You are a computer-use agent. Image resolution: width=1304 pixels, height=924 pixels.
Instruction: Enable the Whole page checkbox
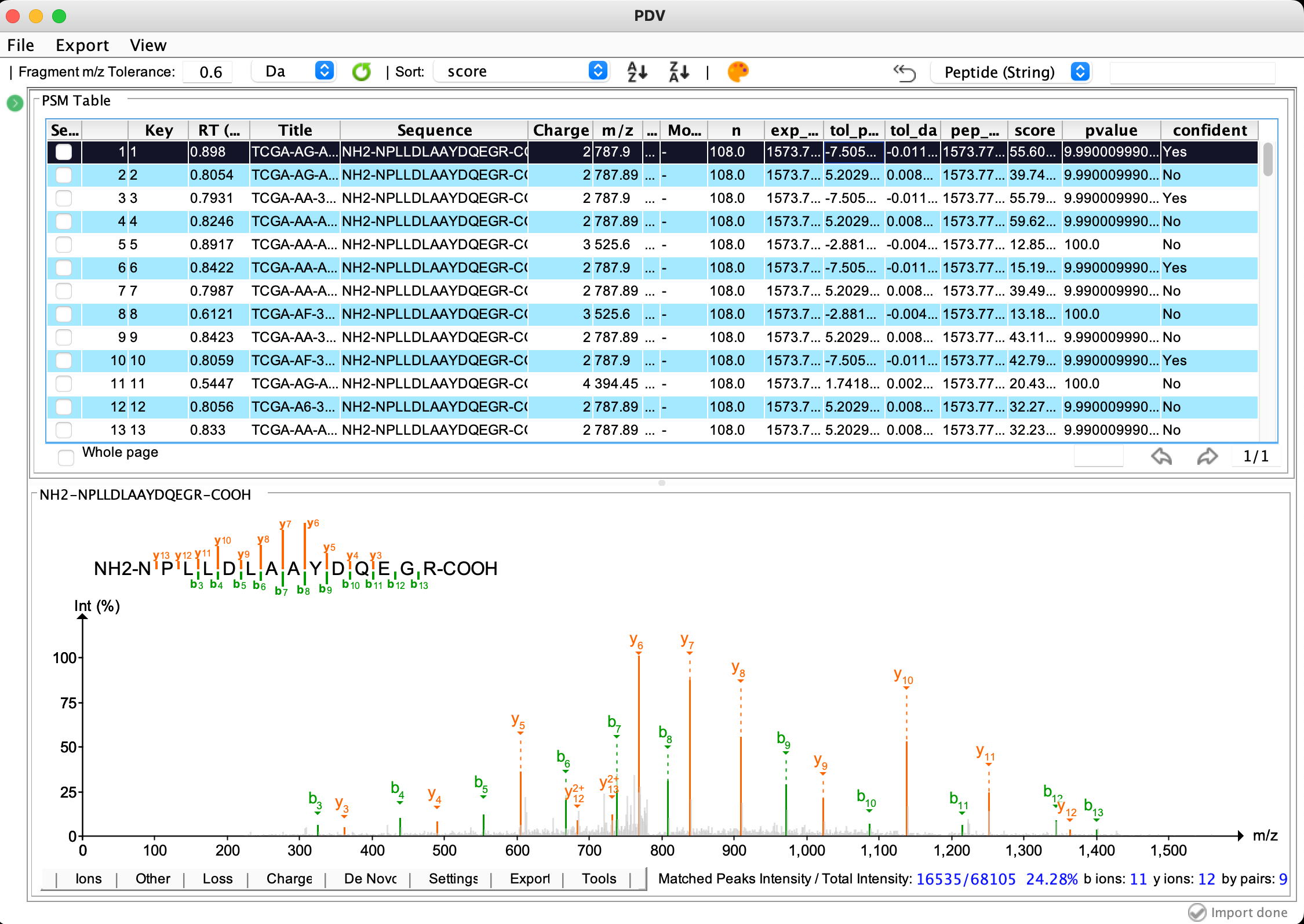tap(66, 457)
